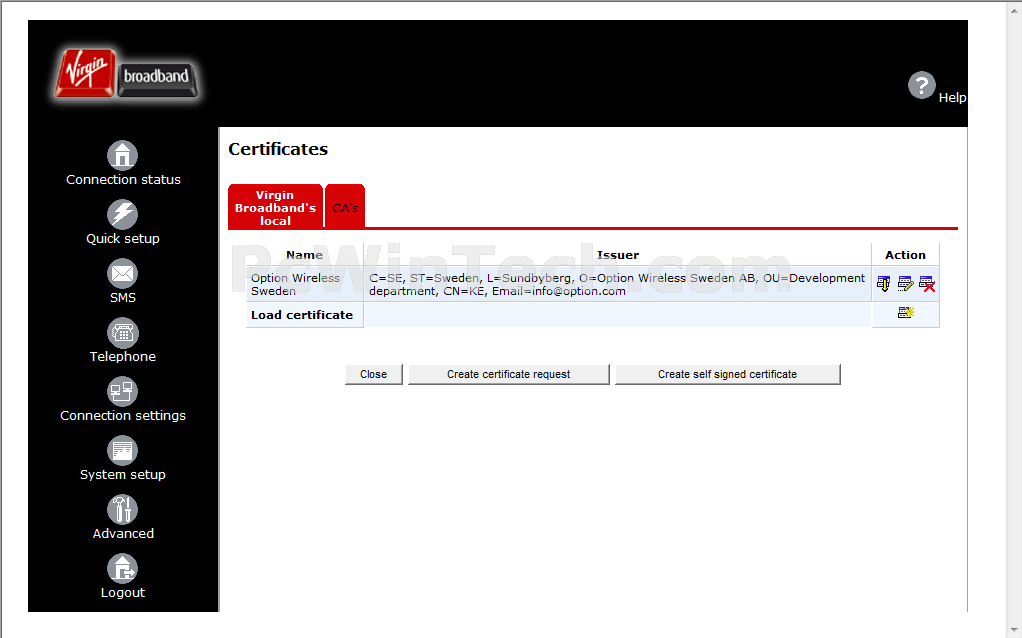Delete the Option Wireless Sweden certificate
This screenshot has width=1022, height=638.
pyautogui.click(x=927, y=283)
